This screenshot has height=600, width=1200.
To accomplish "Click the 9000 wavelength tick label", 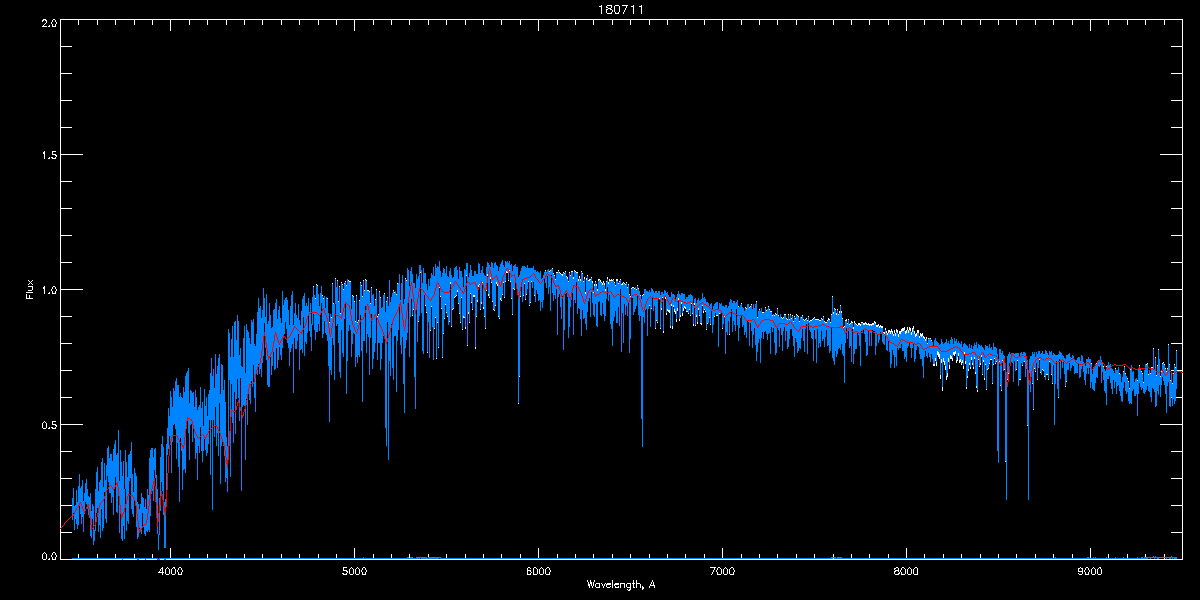I will click(x=1090, y=572).
